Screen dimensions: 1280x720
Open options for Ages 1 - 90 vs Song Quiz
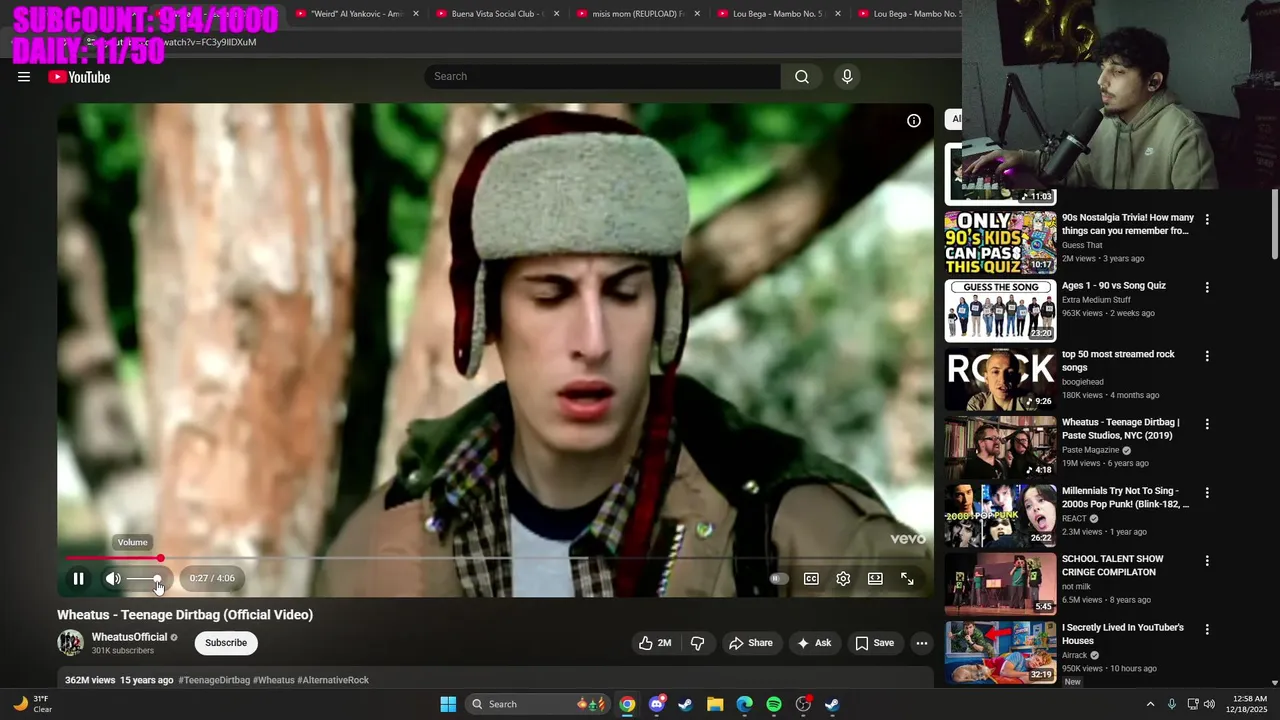[x=1207, y=287]
